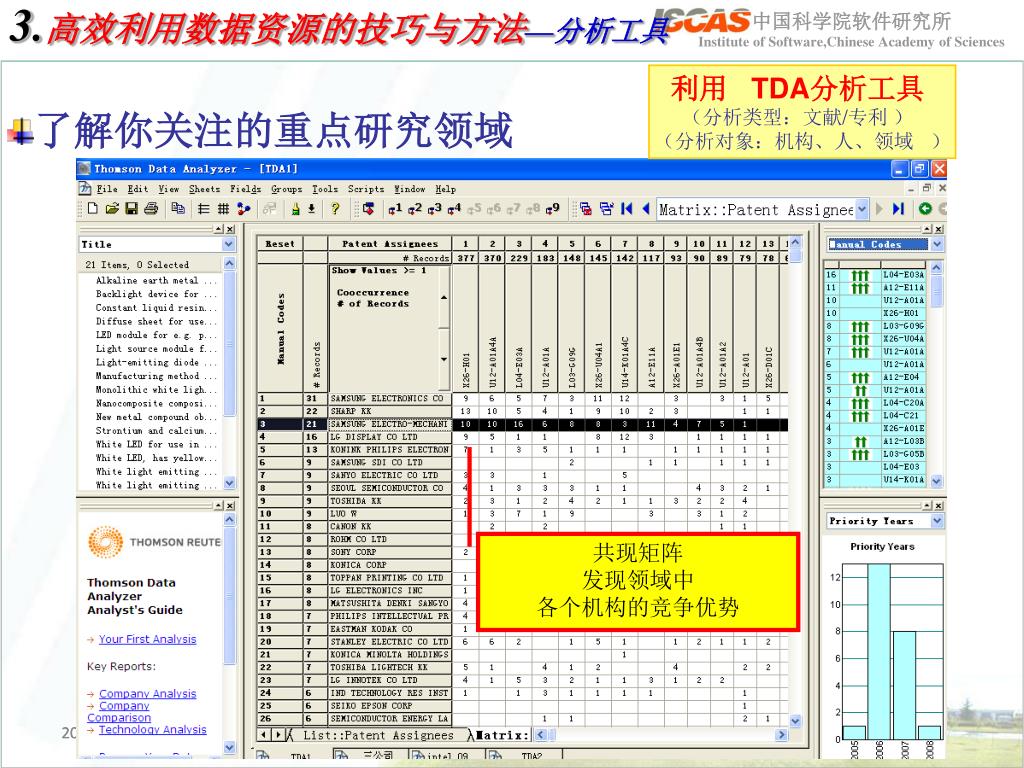Run script button number 2
Viewport: 1024px width, 768px height.
[x=414, y=208]
